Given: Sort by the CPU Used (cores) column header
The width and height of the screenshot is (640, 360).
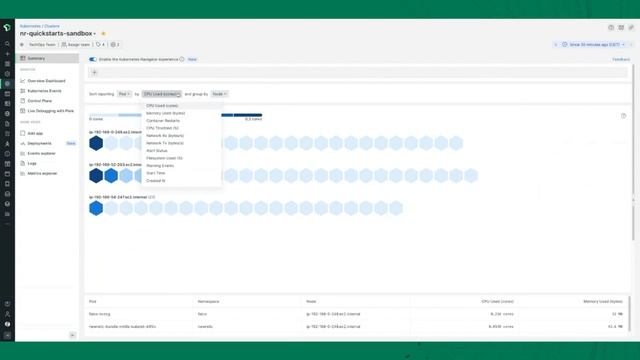Looking at the screenshot, I should click(497, 302).
